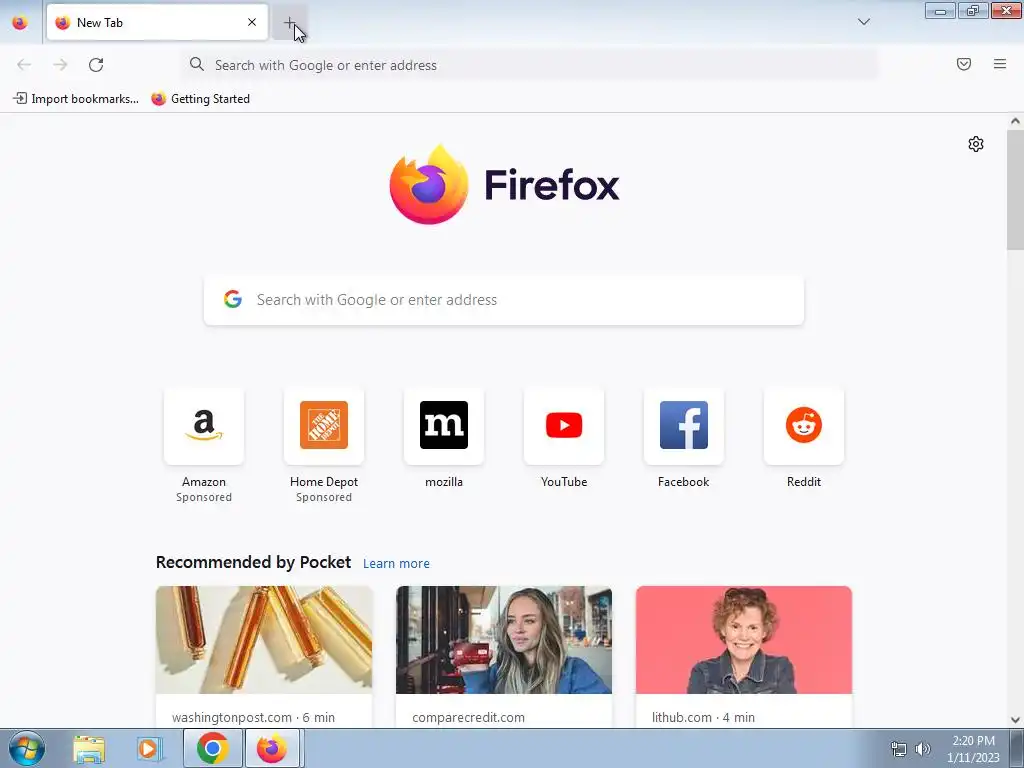The height and width of the screenshot is (768, 1024).
Task: Open a new tab with the plus button
Action: (x=289, y=23)
